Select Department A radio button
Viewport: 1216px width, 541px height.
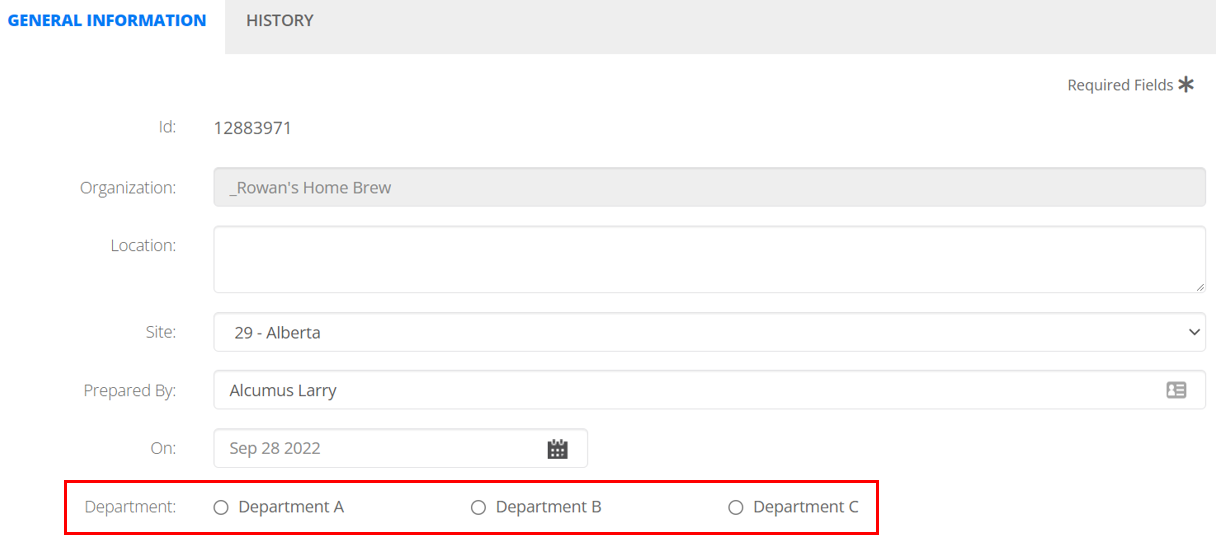pyautogui.click(x=221, y=508)
